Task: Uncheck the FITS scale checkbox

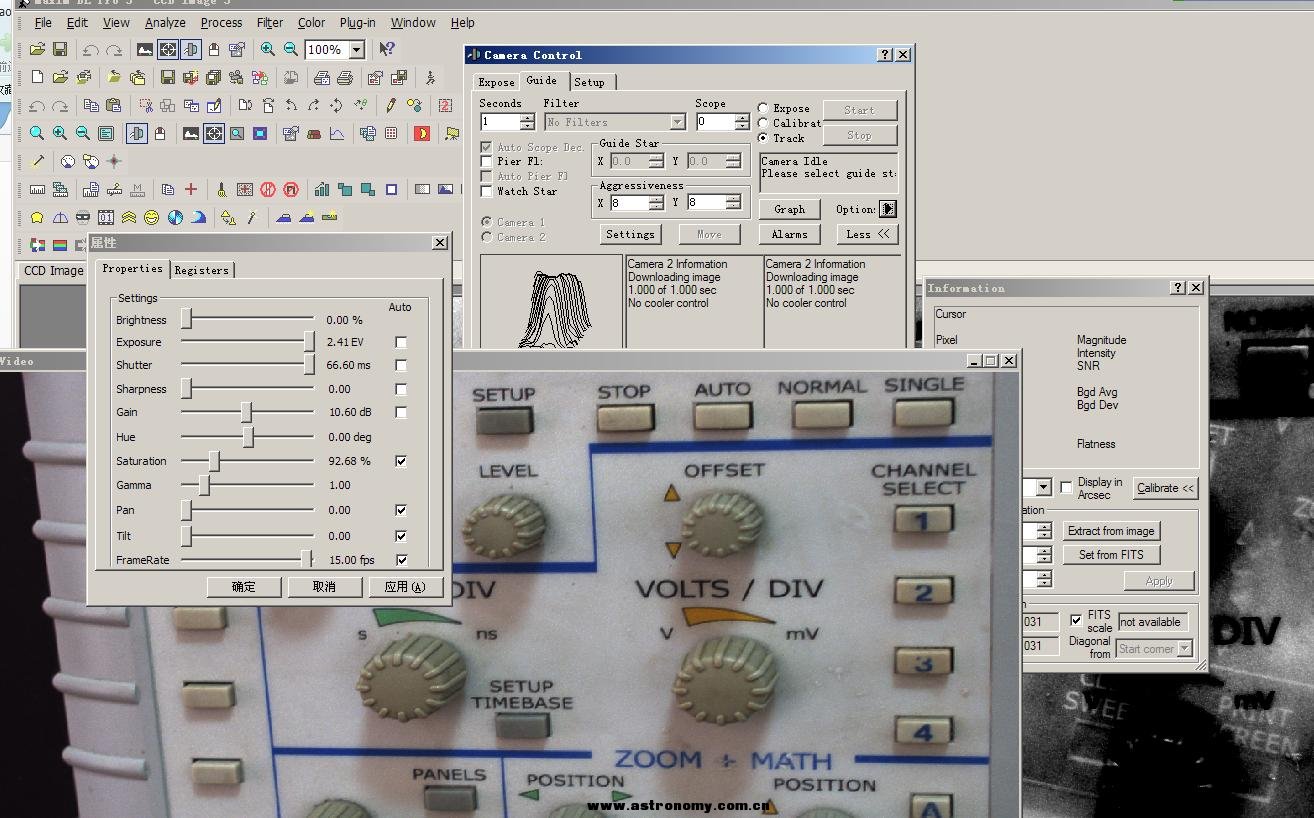Action: [x=1076, y=620]
